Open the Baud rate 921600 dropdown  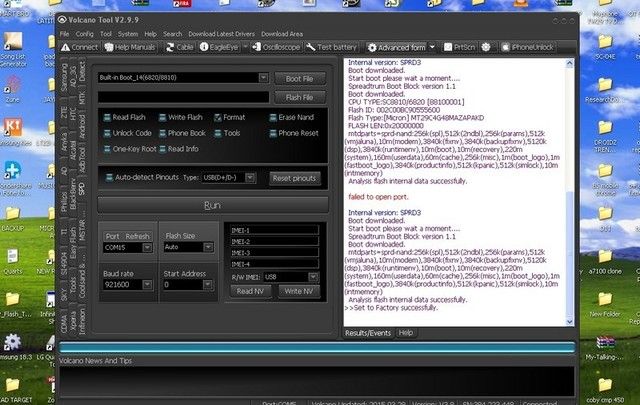pyautogui.click(x=147, y=285)
